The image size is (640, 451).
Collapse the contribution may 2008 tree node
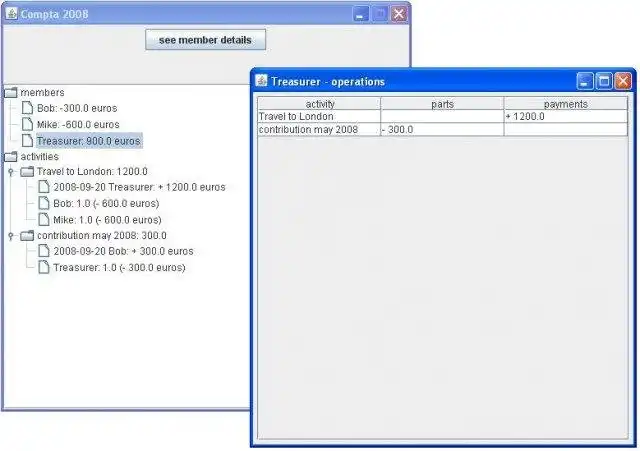(11, 236)
